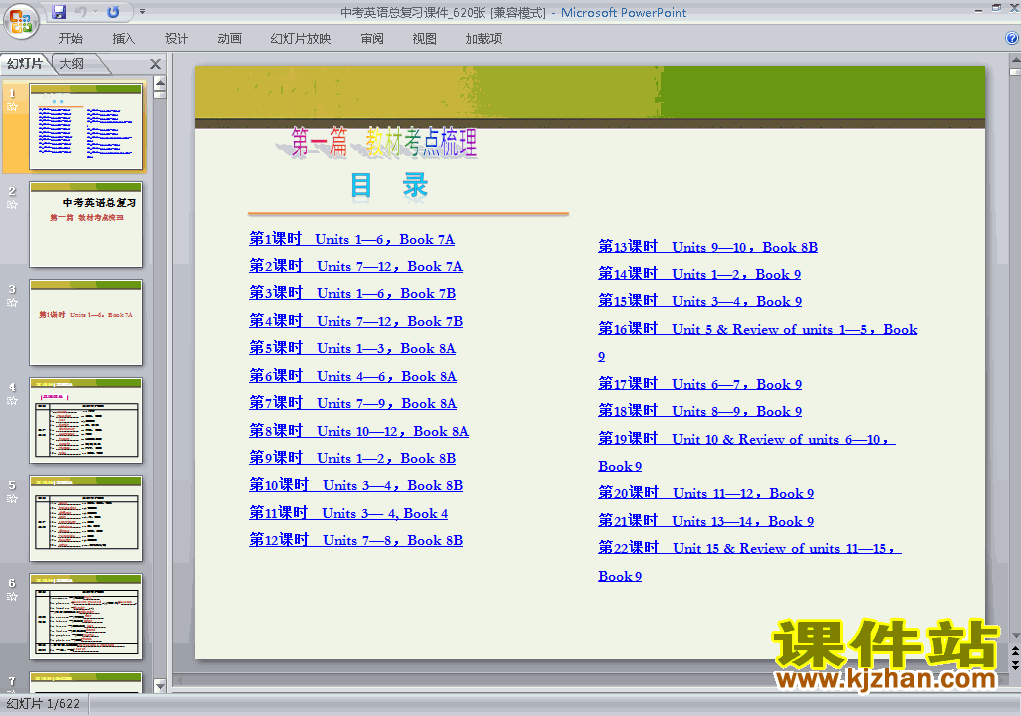Follow link 第2课时 Units 7—12, Book 7A
Viewport: 1021px width, 716px height.
pyautogui.click(x=356, y=266)
